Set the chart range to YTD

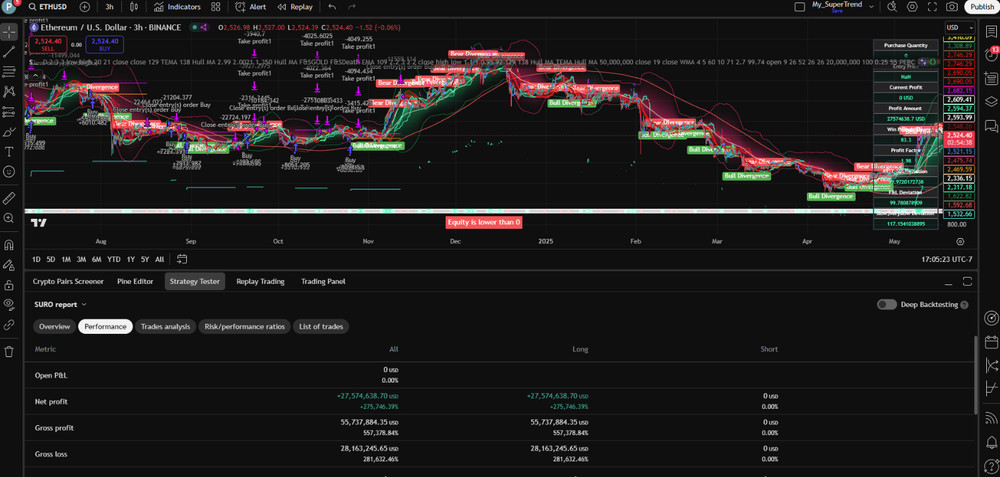tap(114, 260)
